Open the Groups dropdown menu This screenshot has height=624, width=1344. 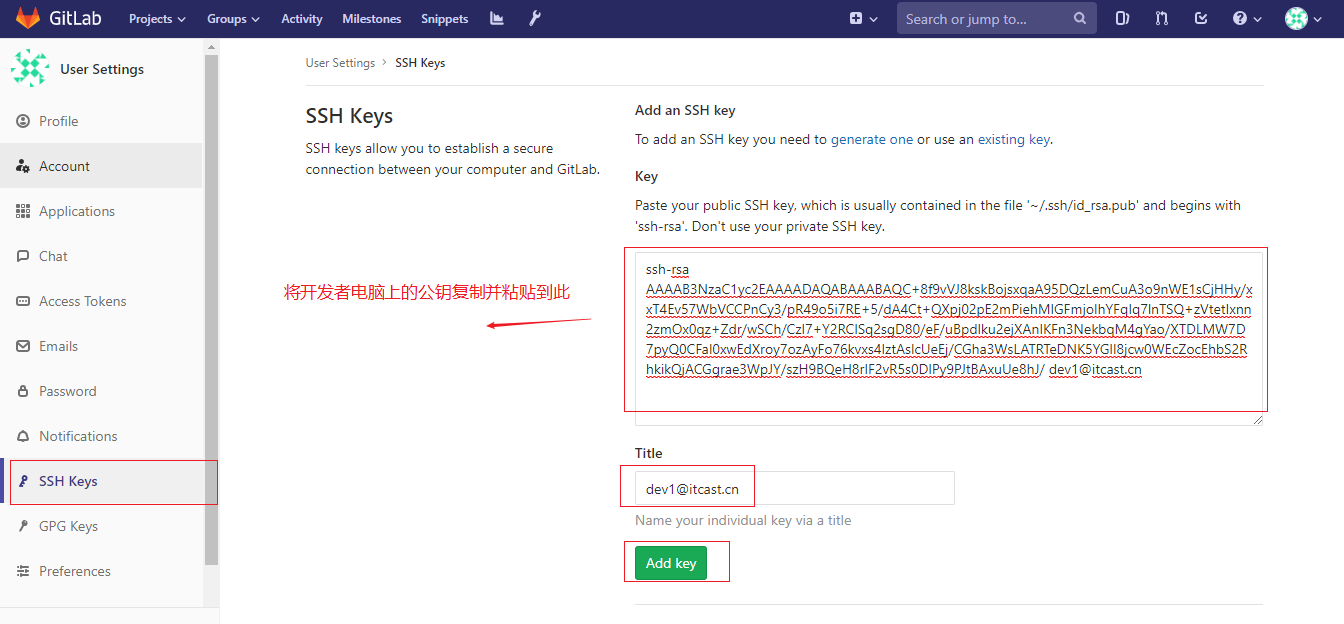[233, 19]
